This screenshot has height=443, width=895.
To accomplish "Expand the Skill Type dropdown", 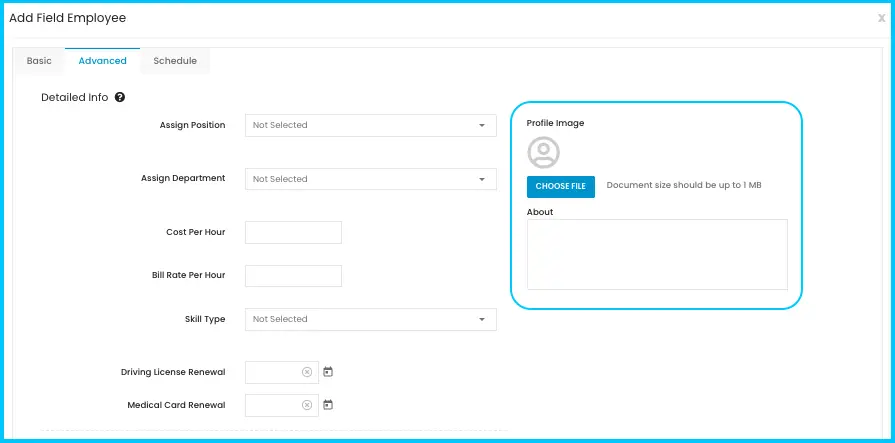I will click(x=371, y=320).
